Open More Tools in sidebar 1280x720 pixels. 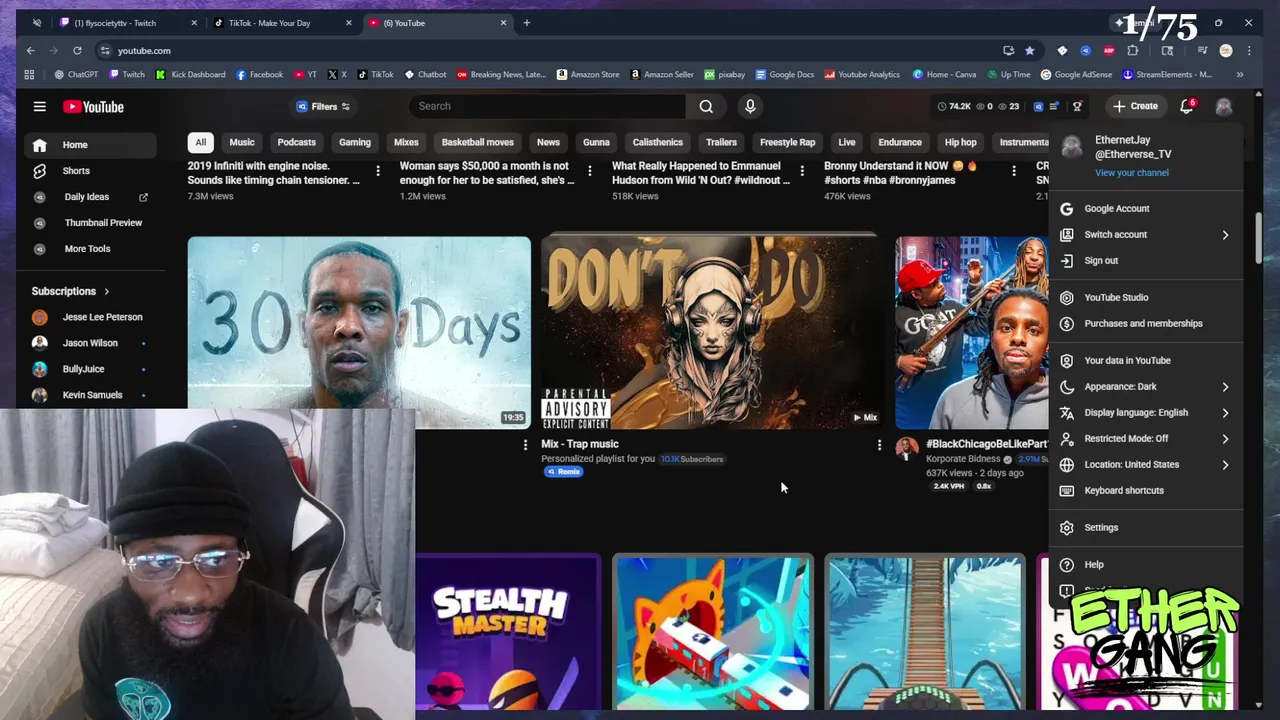coord(90,249)
